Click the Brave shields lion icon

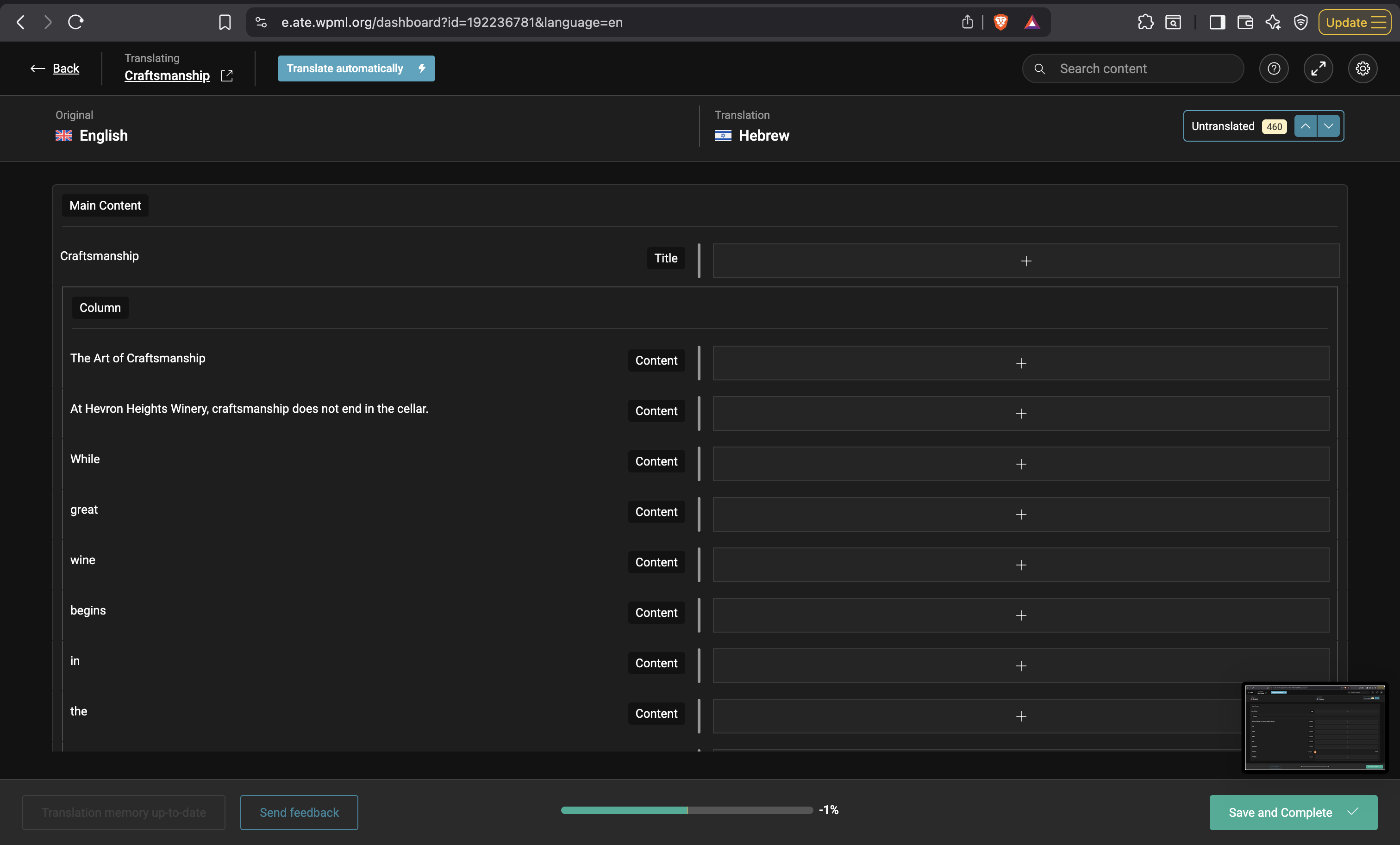click(1000, 22)
